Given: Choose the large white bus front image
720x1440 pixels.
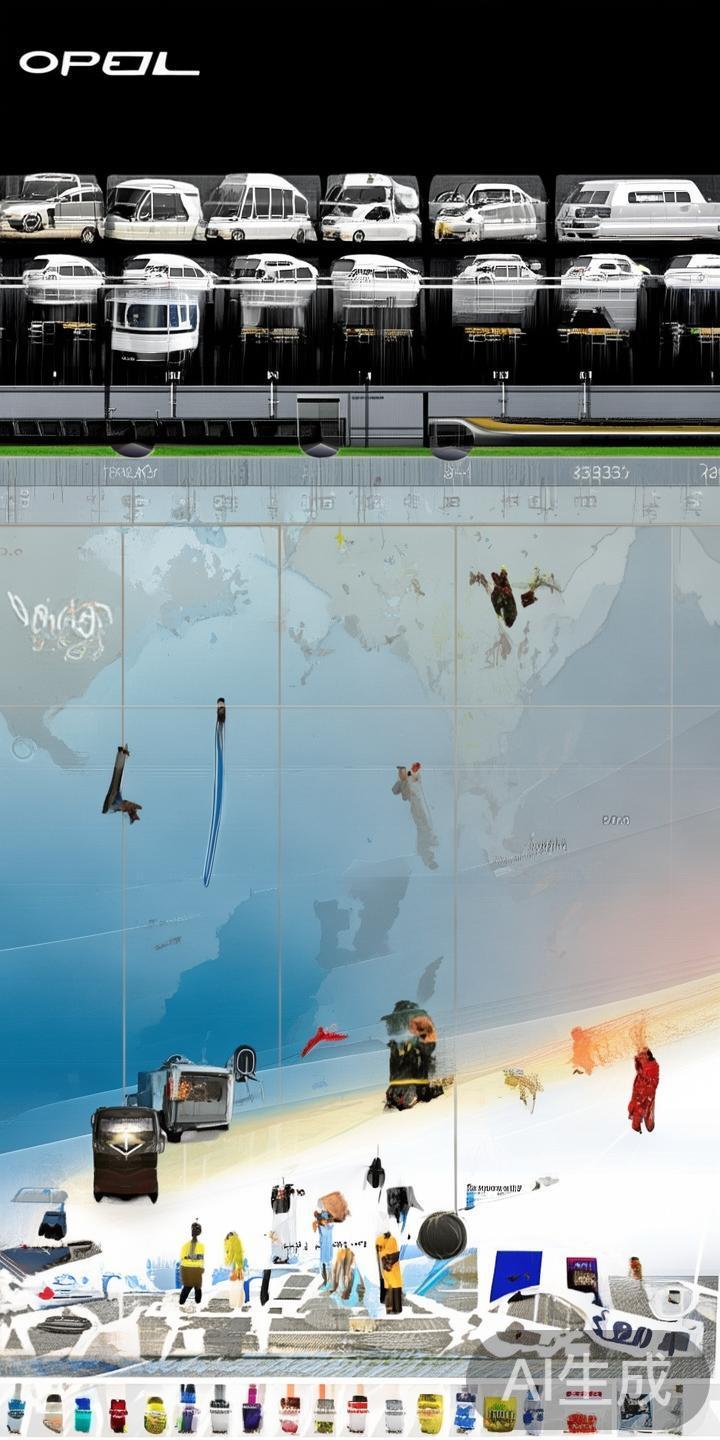Looking at the screenshot, I should coord(153,323).
